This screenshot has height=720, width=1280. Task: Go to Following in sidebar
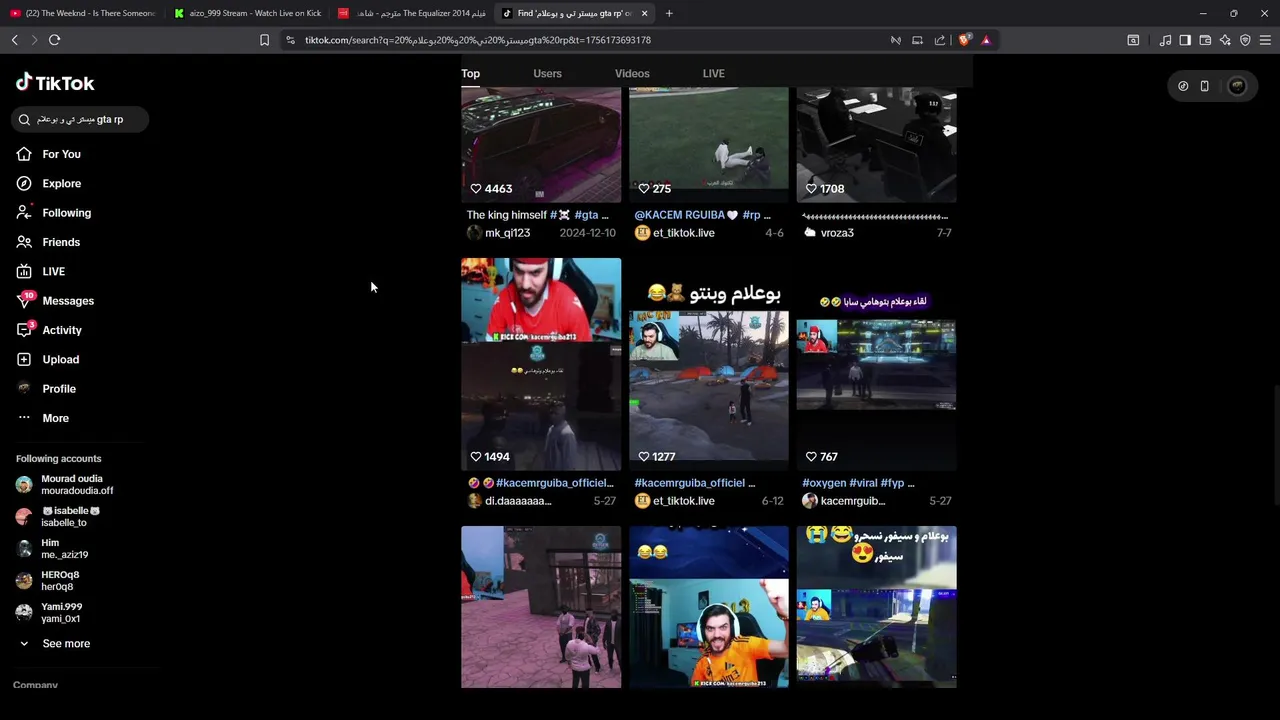click(x=66, y=213)
